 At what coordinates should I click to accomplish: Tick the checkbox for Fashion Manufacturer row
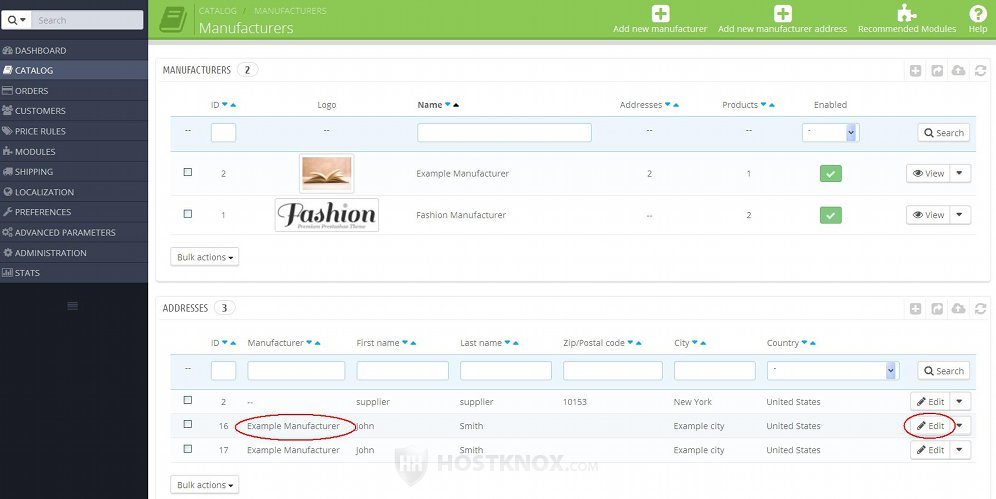(187, 214)
